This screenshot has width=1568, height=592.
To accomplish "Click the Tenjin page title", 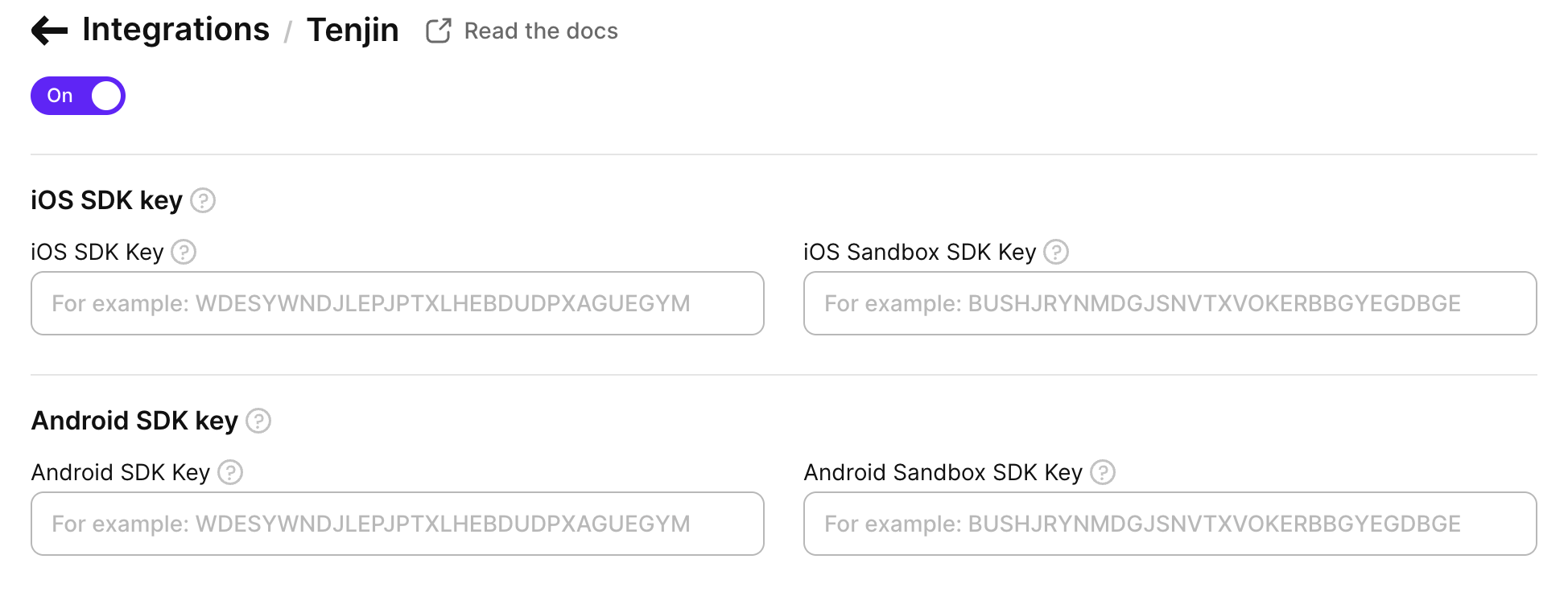I will (x=353, y=31).
